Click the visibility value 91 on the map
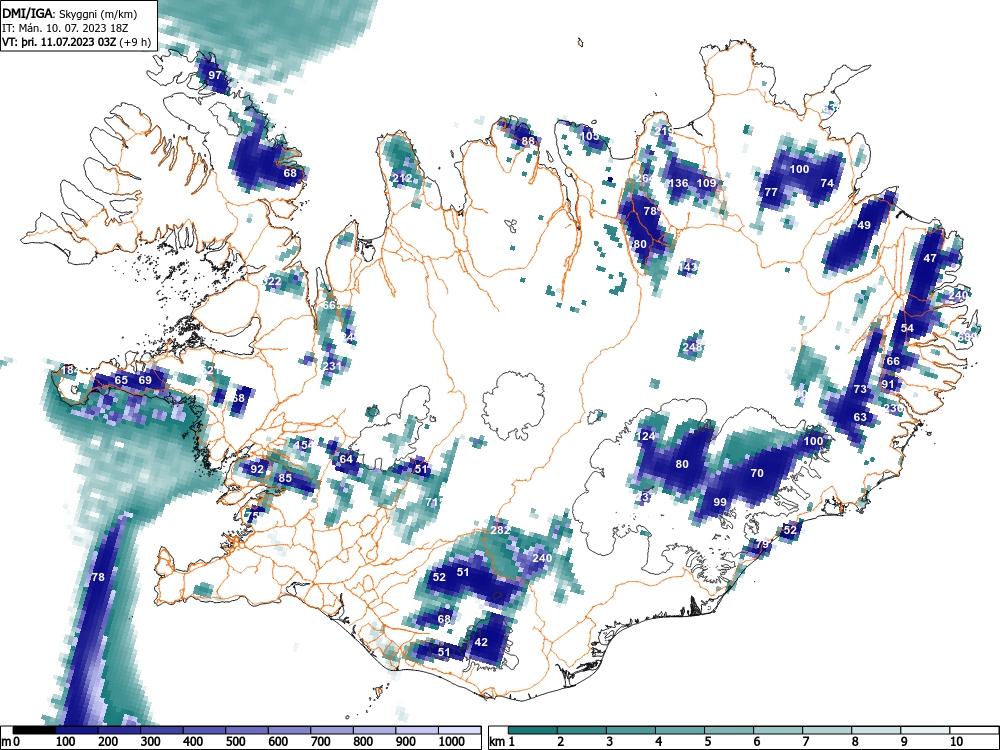This screenshot has width=1000, height=750. click(888, 384)
